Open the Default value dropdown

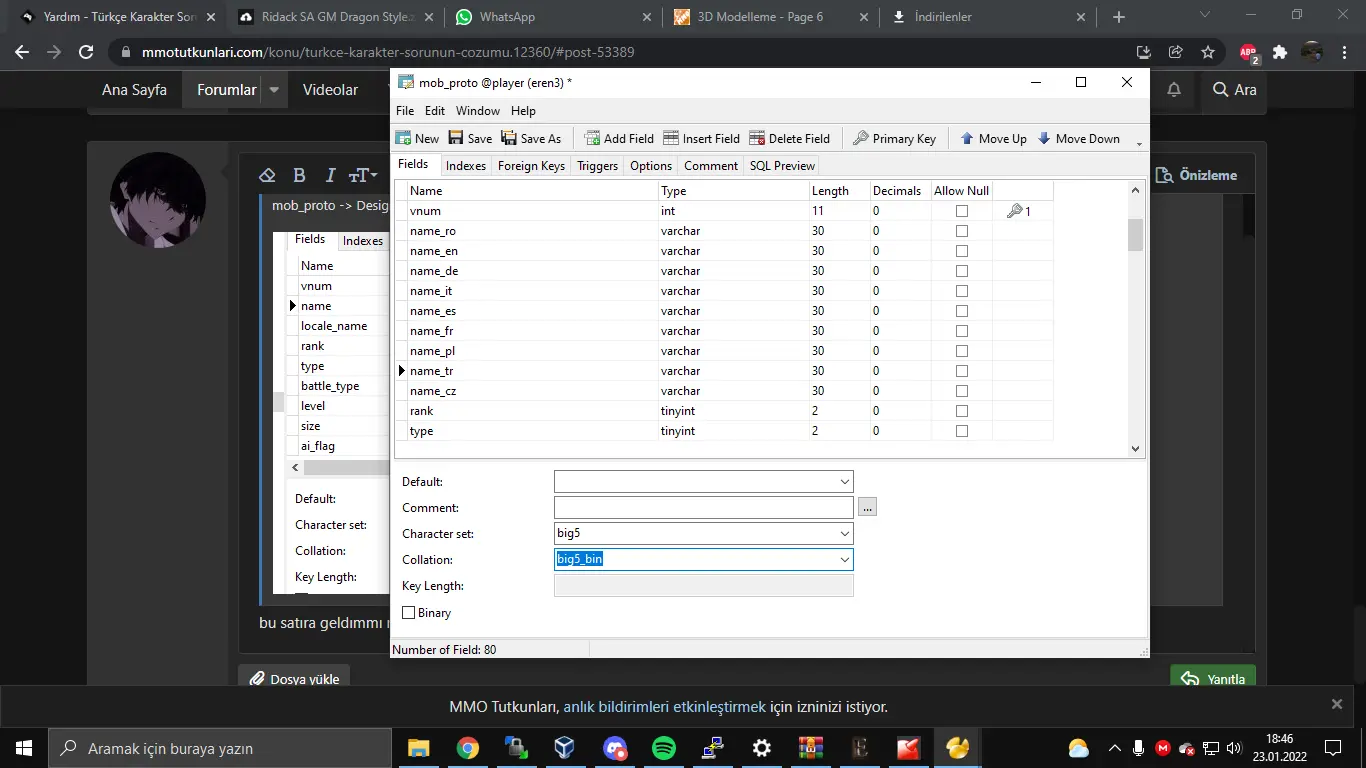tap(845, 482)
